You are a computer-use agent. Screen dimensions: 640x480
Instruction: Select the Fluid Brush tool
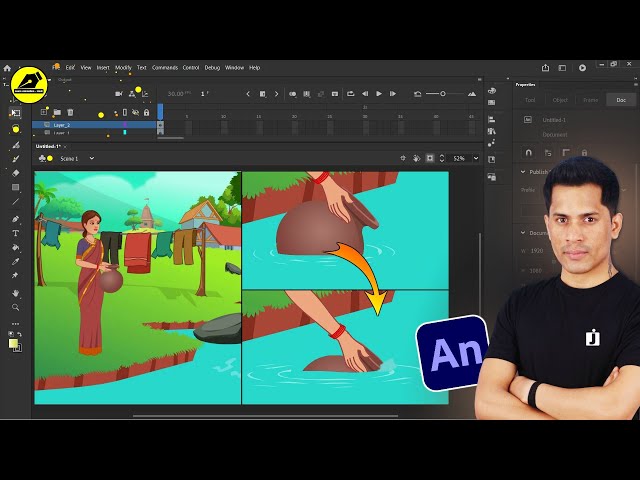pos(16,145)
